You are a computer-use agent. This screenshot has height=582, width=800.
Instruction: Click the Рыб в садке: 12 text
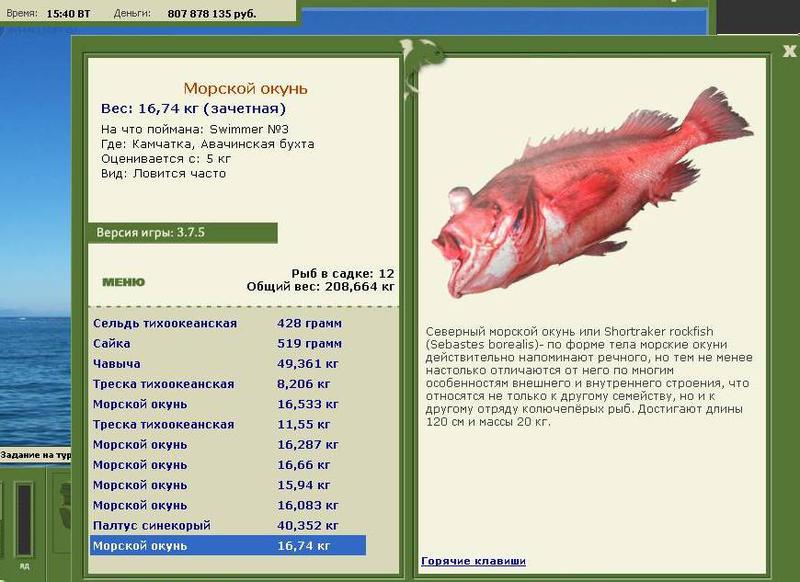(x=343, y=274)
